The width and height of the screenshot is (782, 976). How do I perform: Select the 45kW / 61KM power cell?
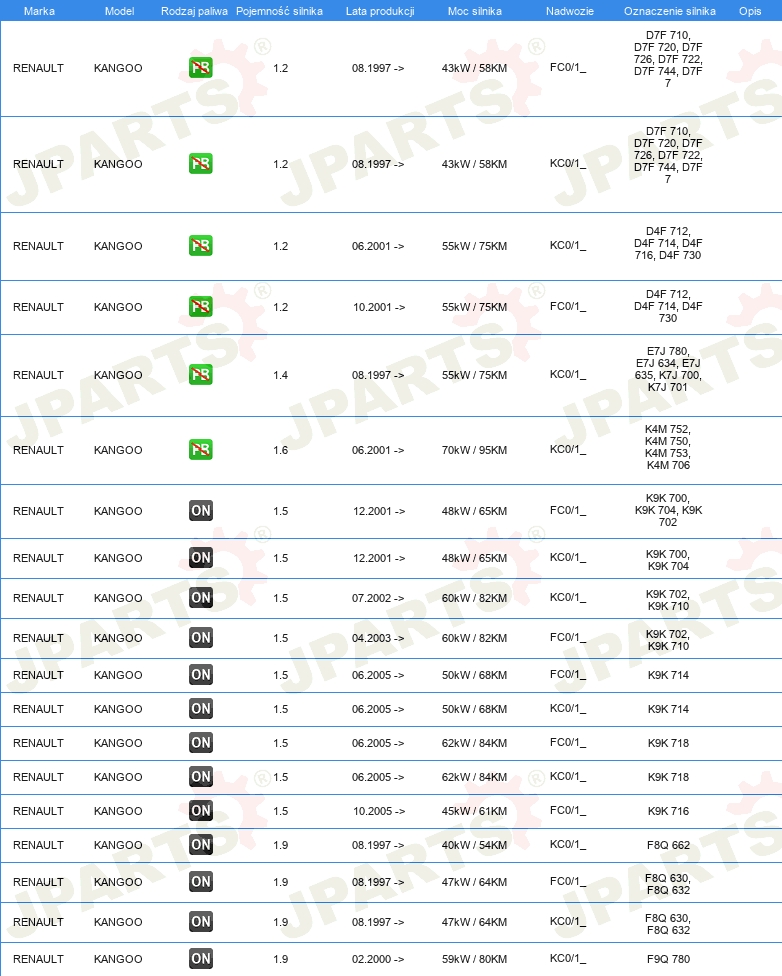(x=474, y=811)
